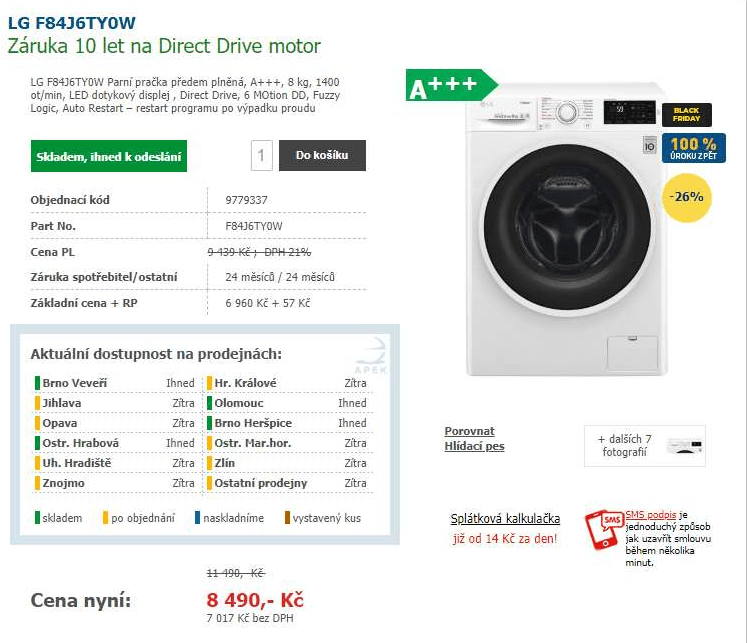Click the 'Uh. Hradiště' store row
Image resolution: width=747 pixels, height=643 pixels.
tap(115, 463)
